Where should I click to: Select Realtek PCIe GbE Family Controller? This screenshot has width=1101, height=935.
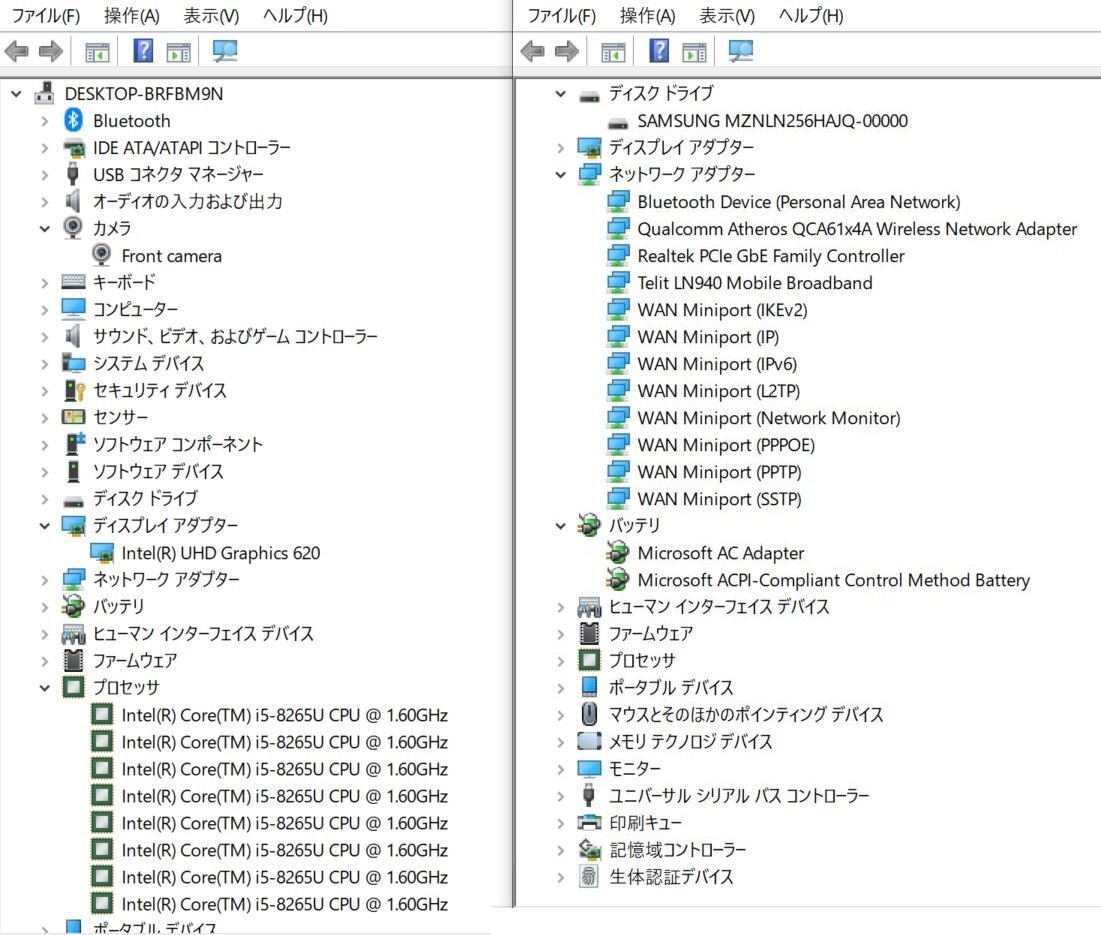tap(771, 256)
